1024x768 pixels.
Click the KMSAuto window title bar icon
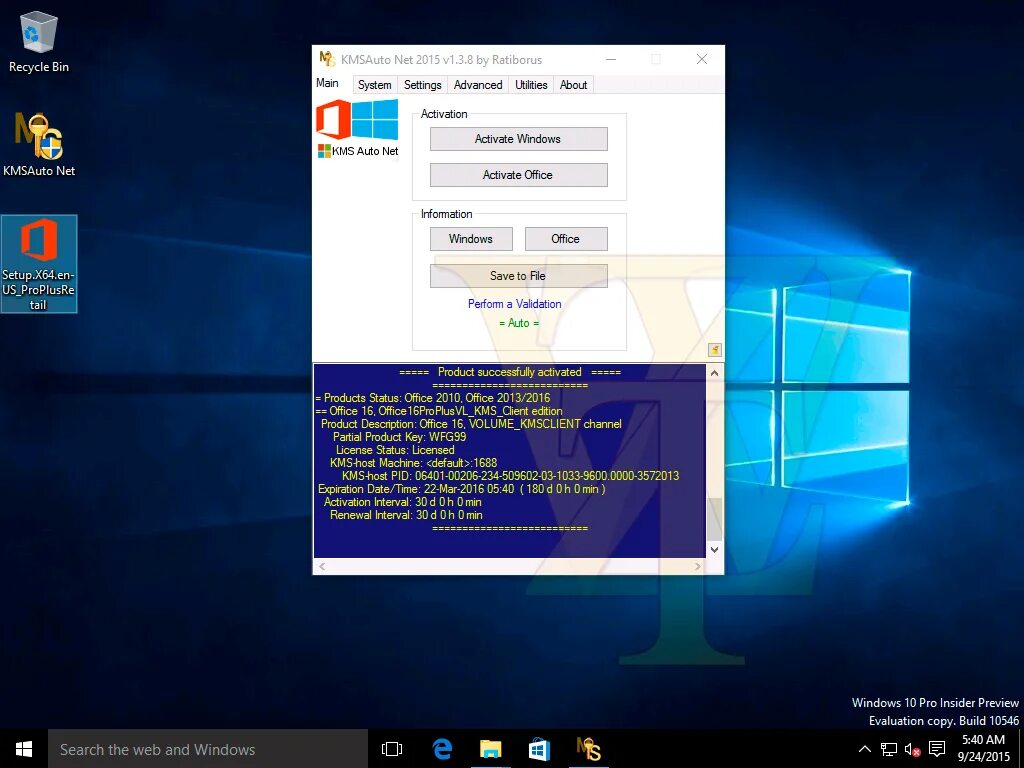[x=327, y=59]
